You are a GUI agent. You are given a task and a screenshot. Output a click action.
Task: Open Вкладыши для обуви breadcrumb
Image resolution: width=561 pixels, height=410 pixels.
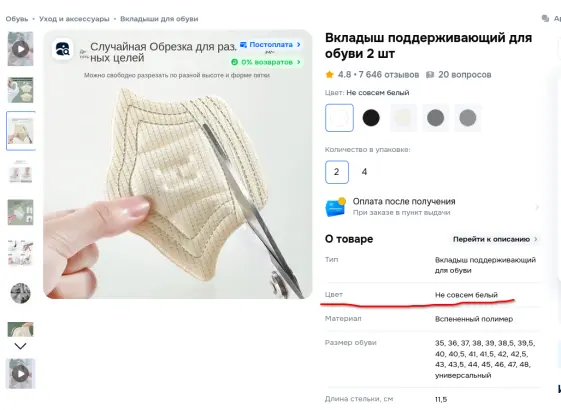[159, 19]
